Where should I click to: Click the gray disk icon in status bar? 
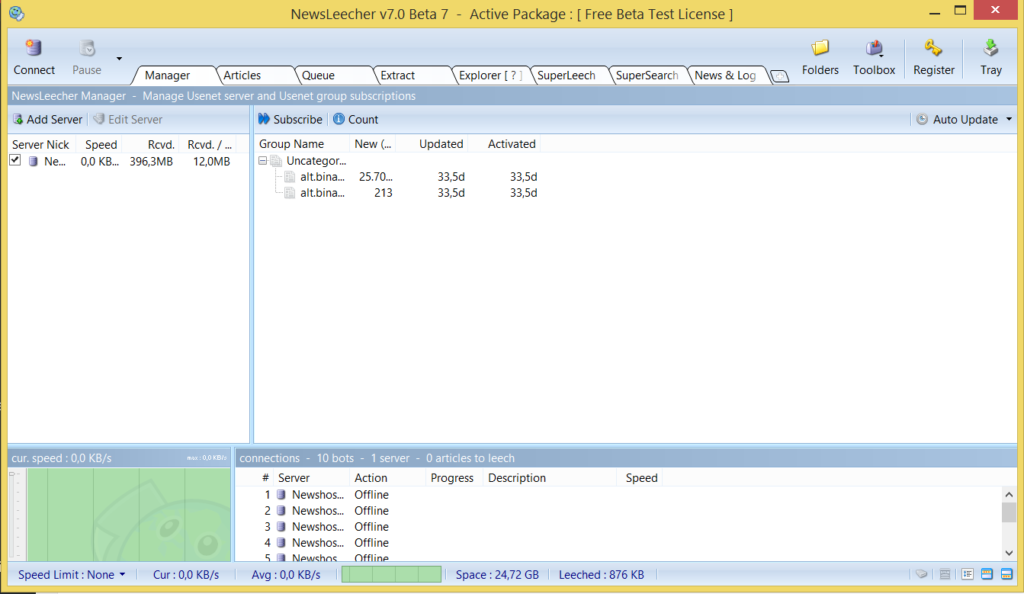point(921,574)
